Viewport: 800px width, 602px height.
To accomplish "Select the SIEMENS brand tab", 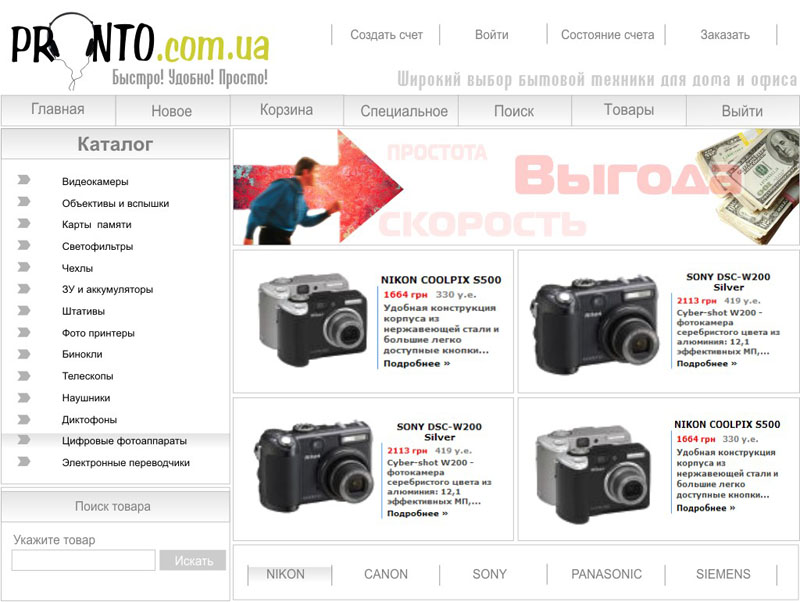I will click(723, 574).
